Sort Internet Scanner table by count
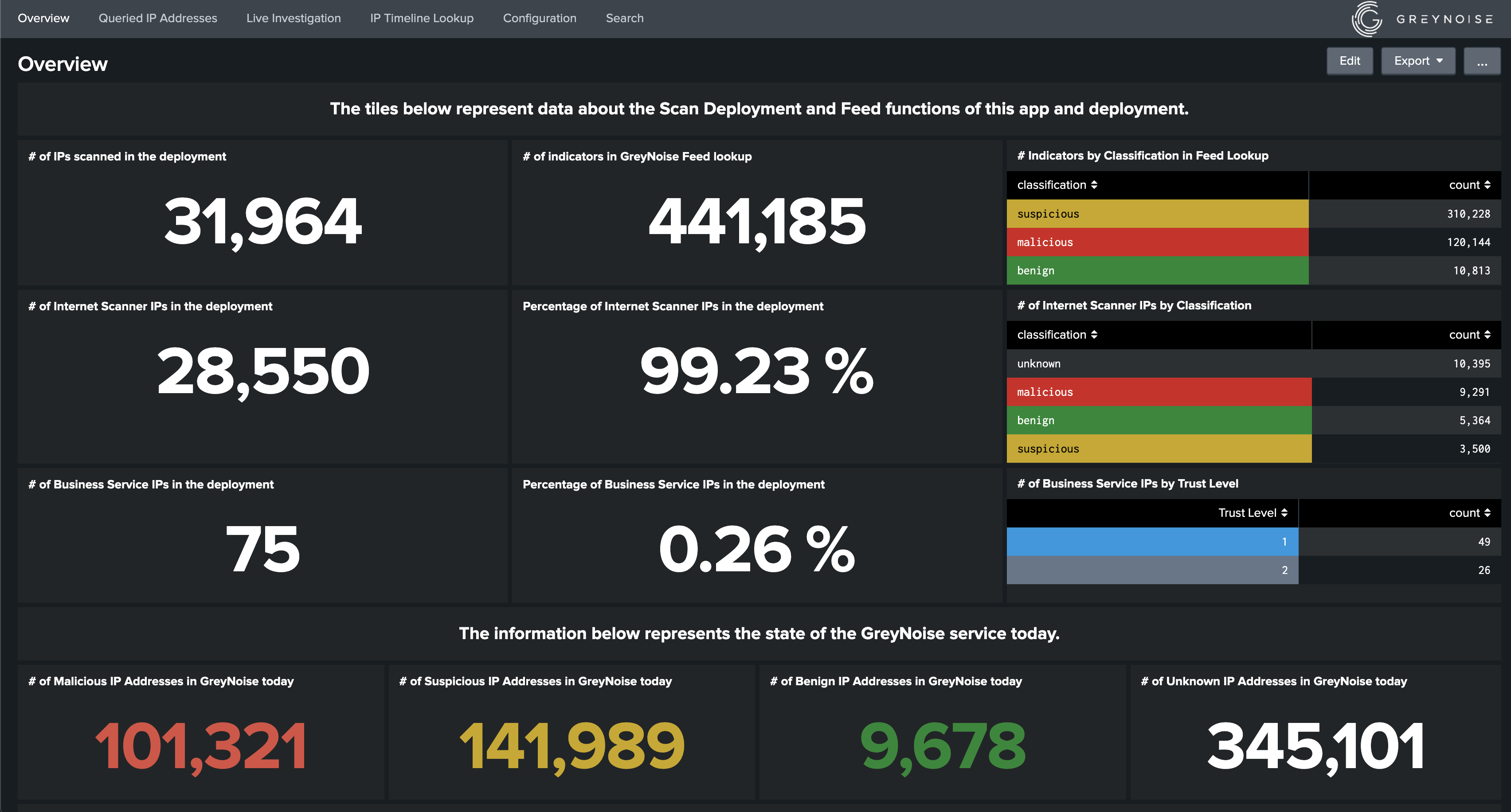1511x812 pixels. 1469,335
